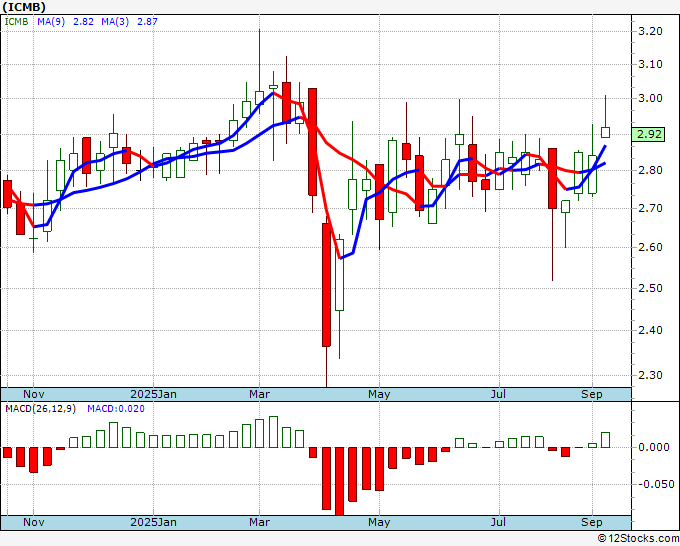Click the 2.50 price axis label
This screenshot has width=680, height=546.
(x=650, y=288)
